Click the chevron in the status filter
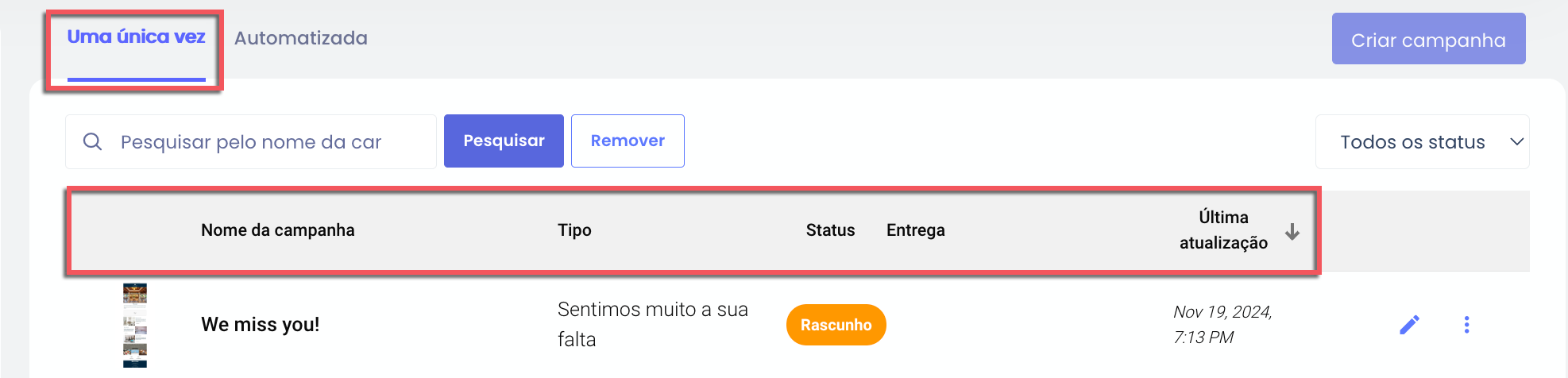This screenshot has width=1568, height=378. [x=1516, y=142]
